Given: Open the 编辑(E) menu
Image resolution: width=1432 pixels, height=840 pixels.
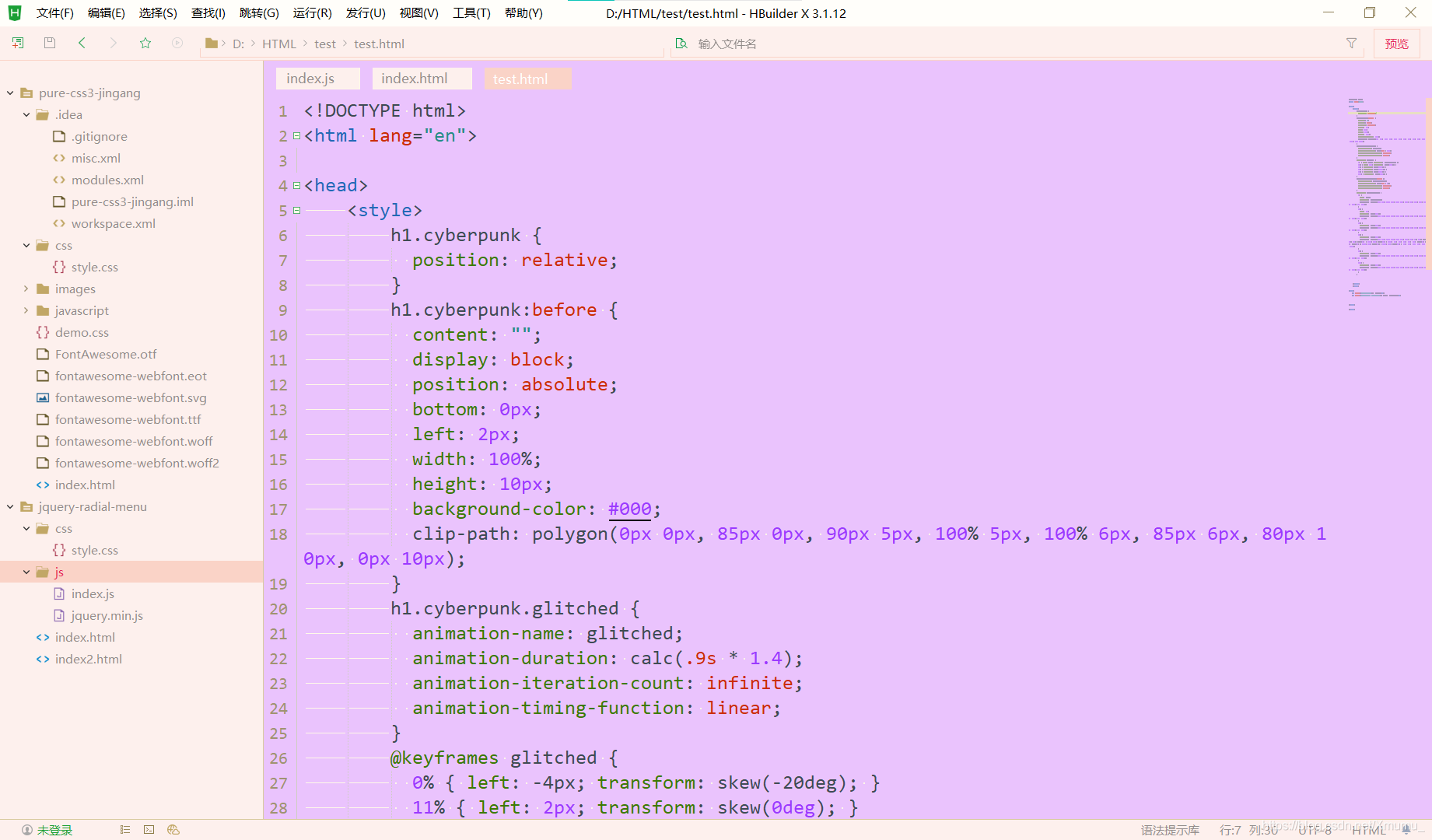Looking at the screenshot, I should pos(106,13).
